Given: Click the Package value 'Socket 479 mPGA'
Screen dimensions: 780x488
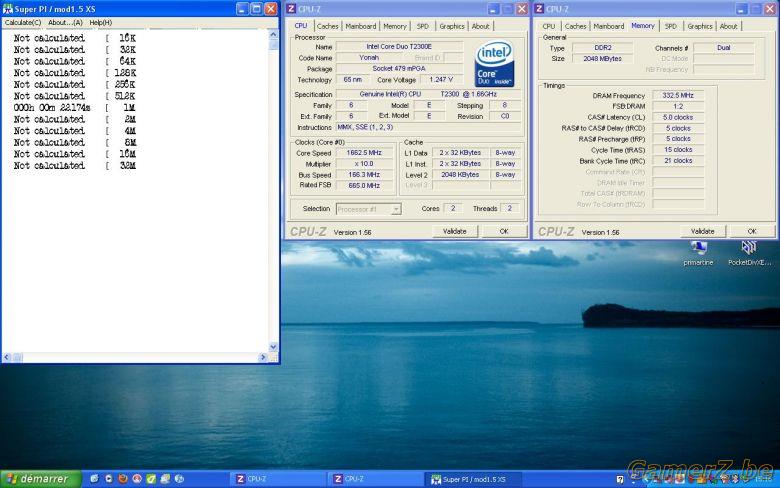Looking at the screenshot, I should tap(399, 69).
